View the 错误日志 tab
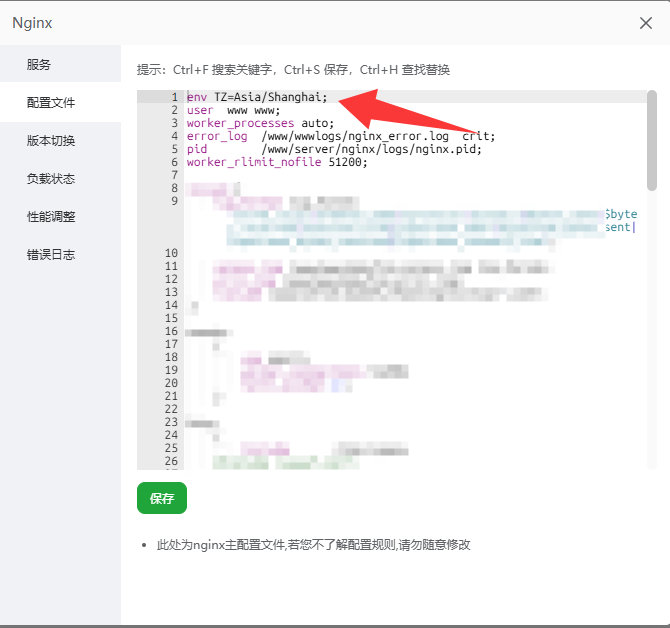Viewport: 670px width, 628px height. (51, 255)
